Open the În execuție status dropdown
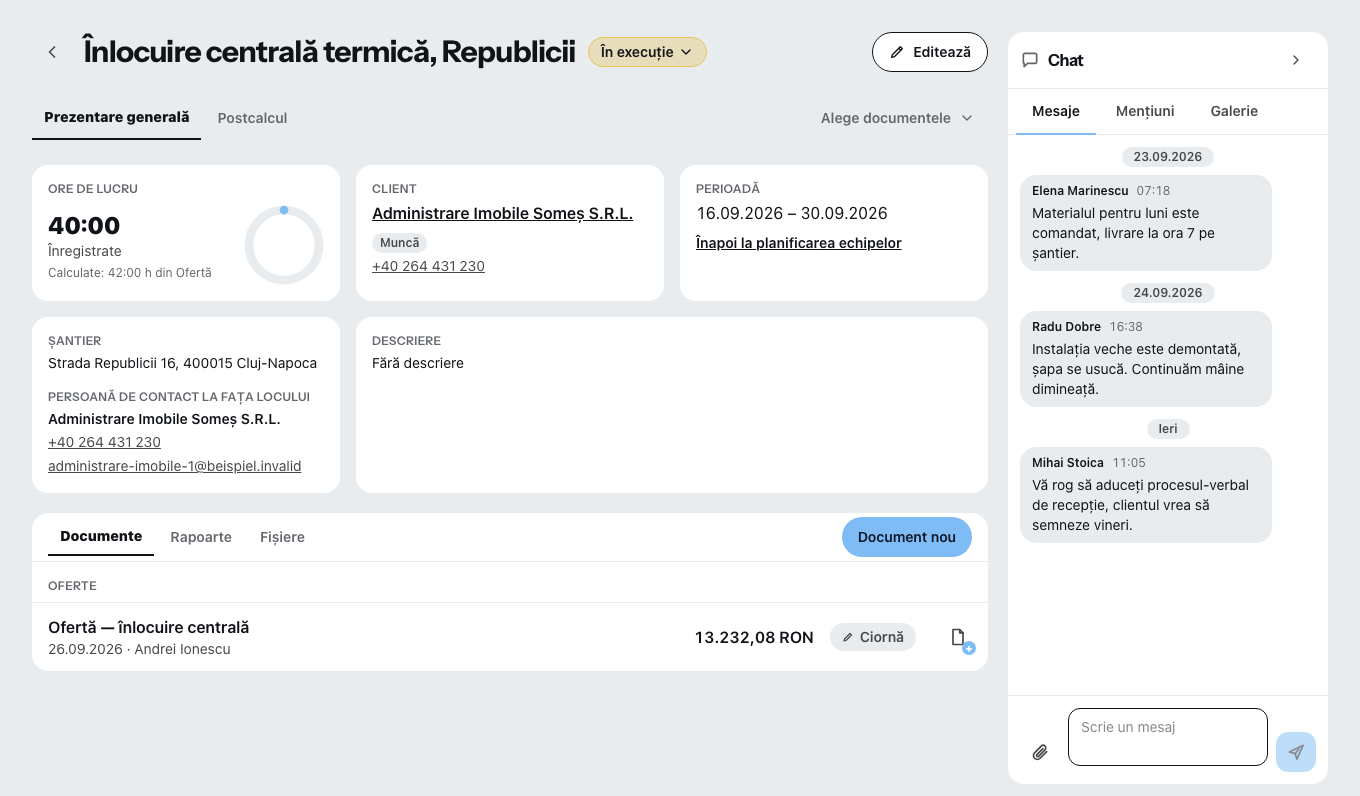Viewport: 1360px width, 796px height. coord(647,52)
